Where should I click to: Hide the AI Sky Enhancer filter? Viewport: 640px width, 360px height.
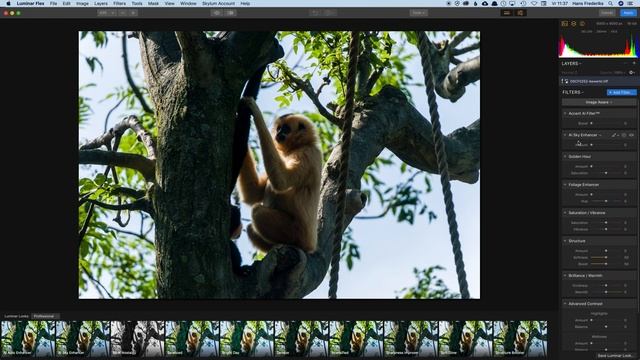pos(631,135)
